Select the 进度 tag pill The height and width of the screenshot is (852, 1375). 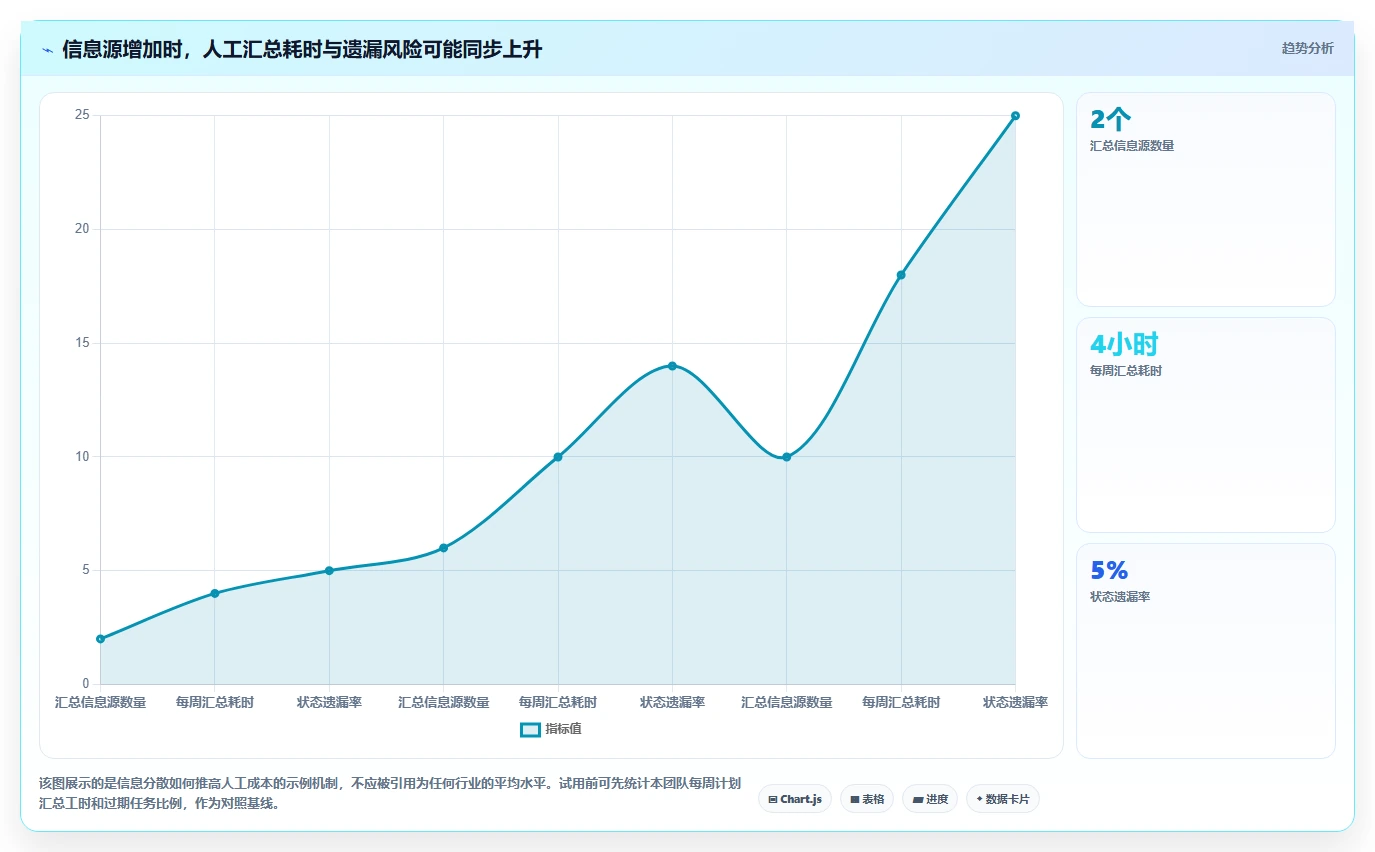pos(930,799)
